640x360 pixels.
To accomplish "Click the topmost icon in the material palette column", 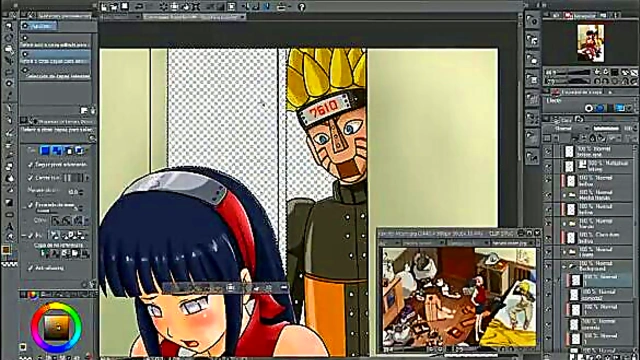I will coord(532,20).
